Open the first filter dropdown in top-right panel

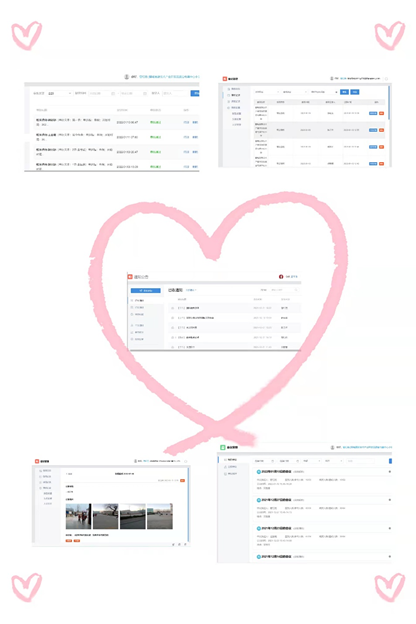coord(267,92)
